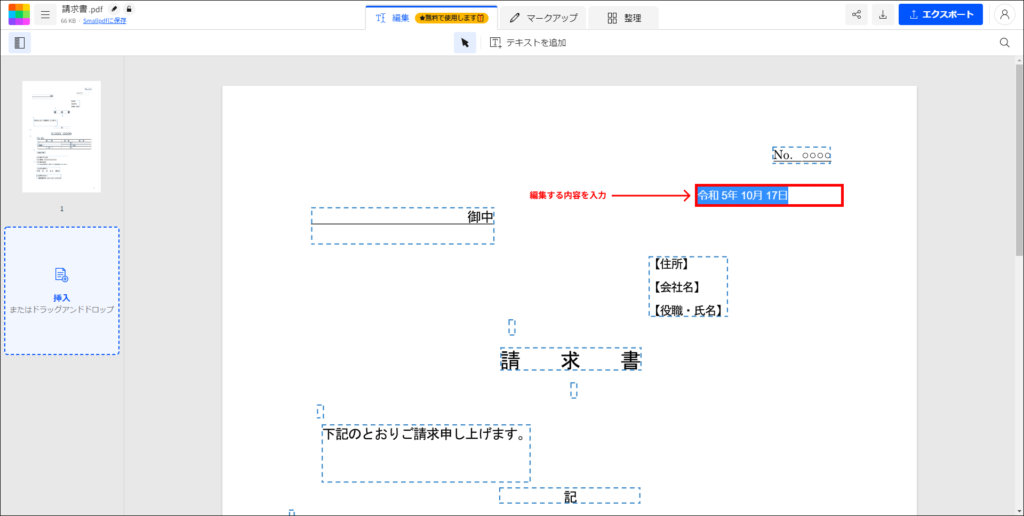1024x516 pixels.
Task: Select the pointer cursor tool
Action: pos(465,42)
